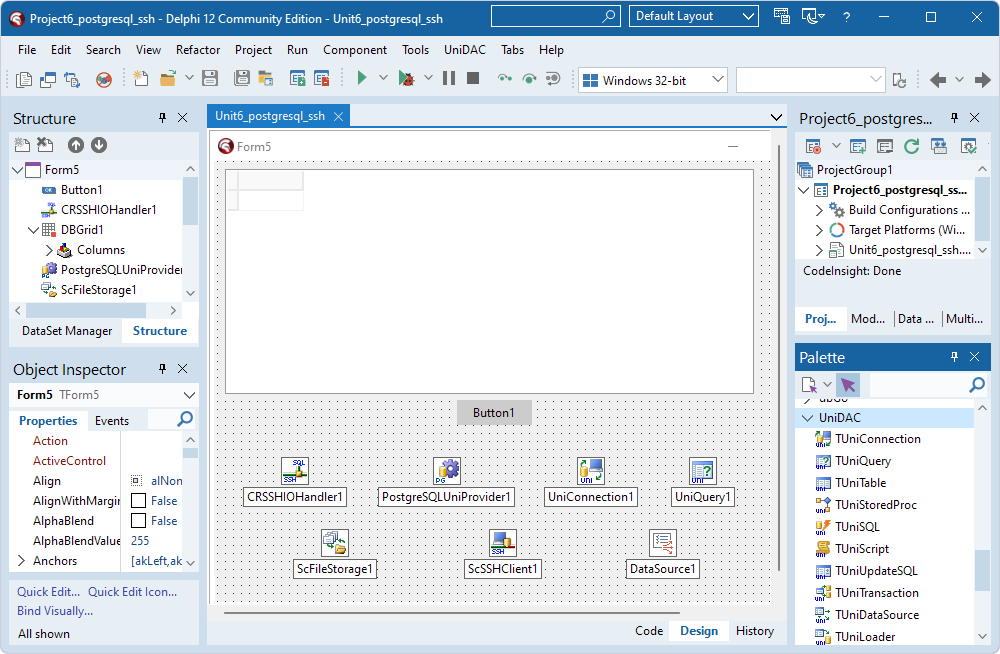The width and height of the screenshot is (1000, 654).
Task: Toggle the AlphaBlend checkbox
Action: tap(139, 521)
